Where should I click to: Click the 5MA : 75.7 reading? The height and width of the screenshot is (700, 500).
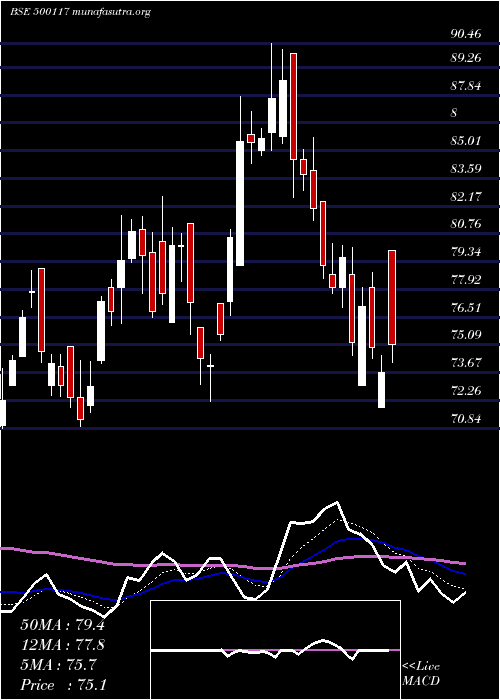tap(58, 665)
